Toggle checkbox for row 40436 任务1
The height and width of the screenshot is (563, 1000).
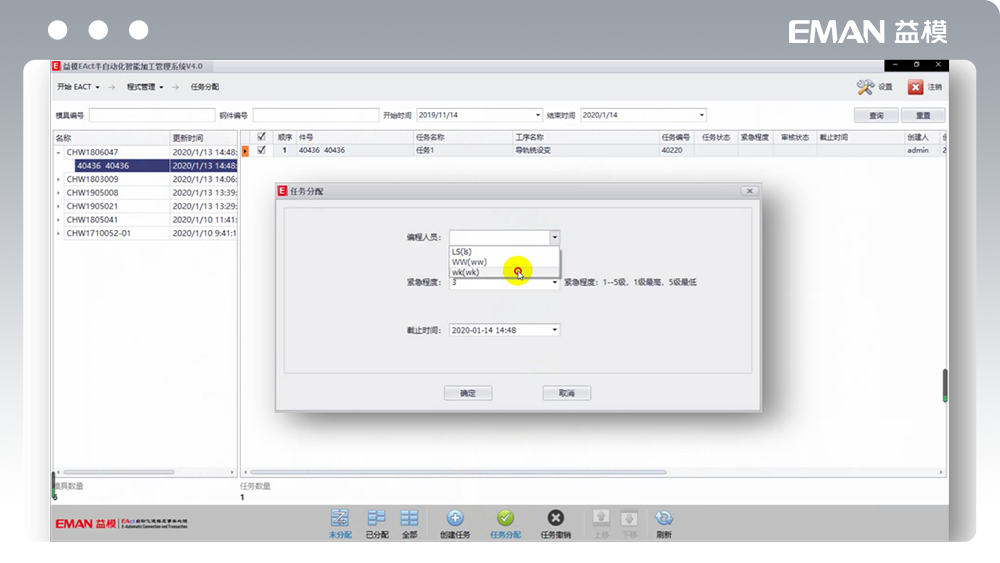262,150
